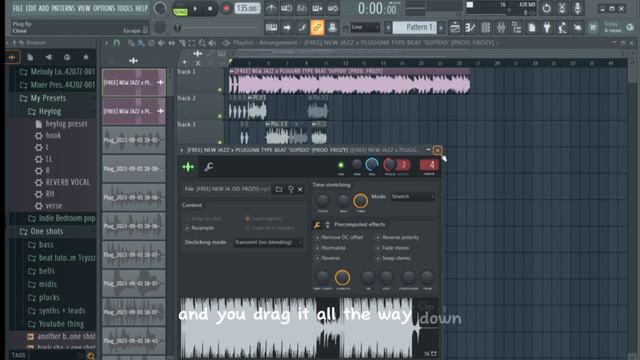Image resolution: width=640 pixels, height=360 pixels.
Task: Click the TAGS label in the browser
Action: coord(18,355)
